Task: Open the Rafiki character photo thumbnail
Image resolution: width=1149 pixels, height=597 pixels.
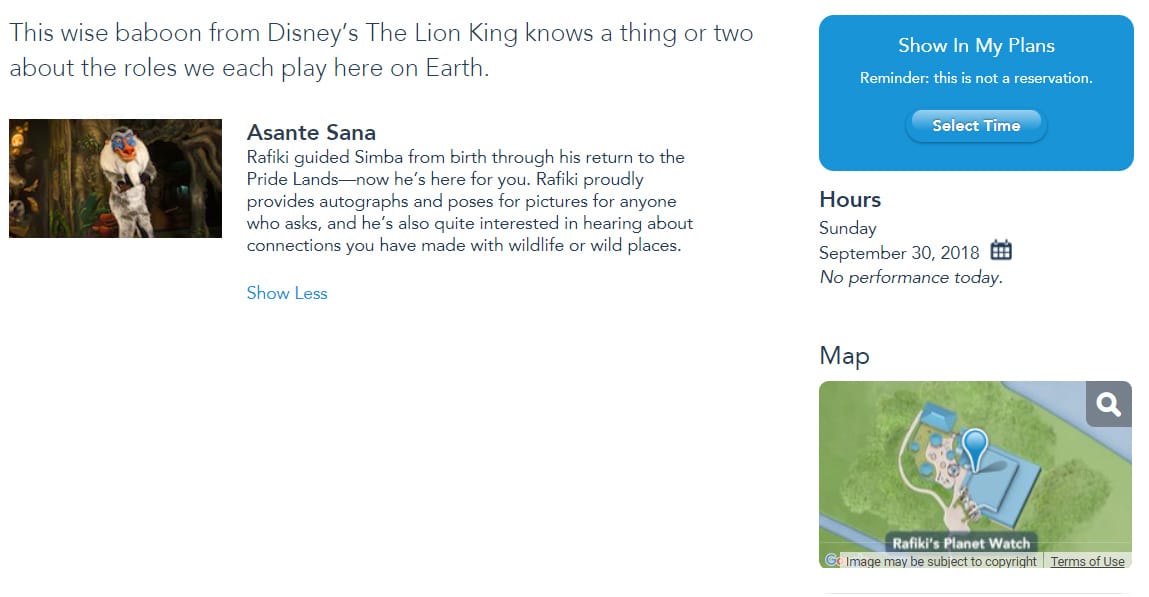Action: coord(115,178)
